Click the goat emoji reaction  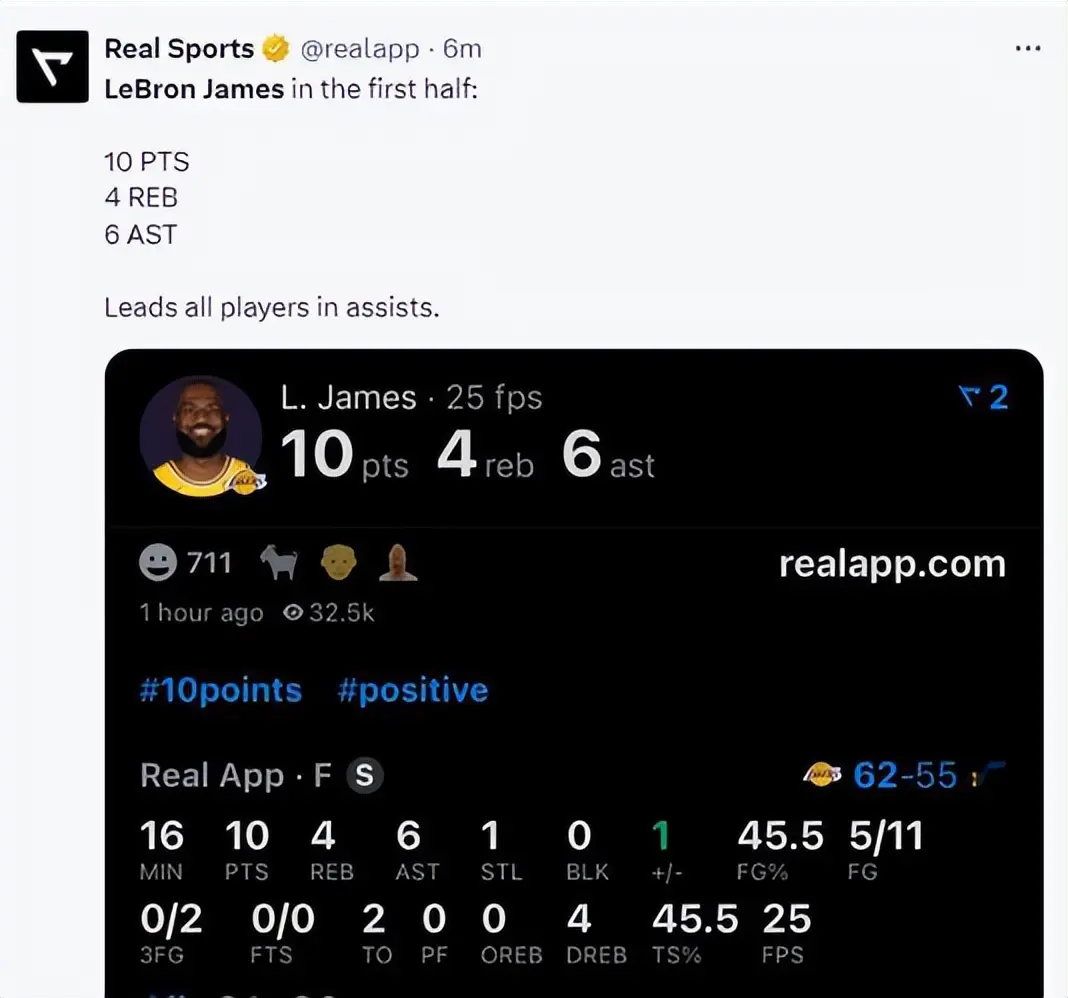coord(279,564)
